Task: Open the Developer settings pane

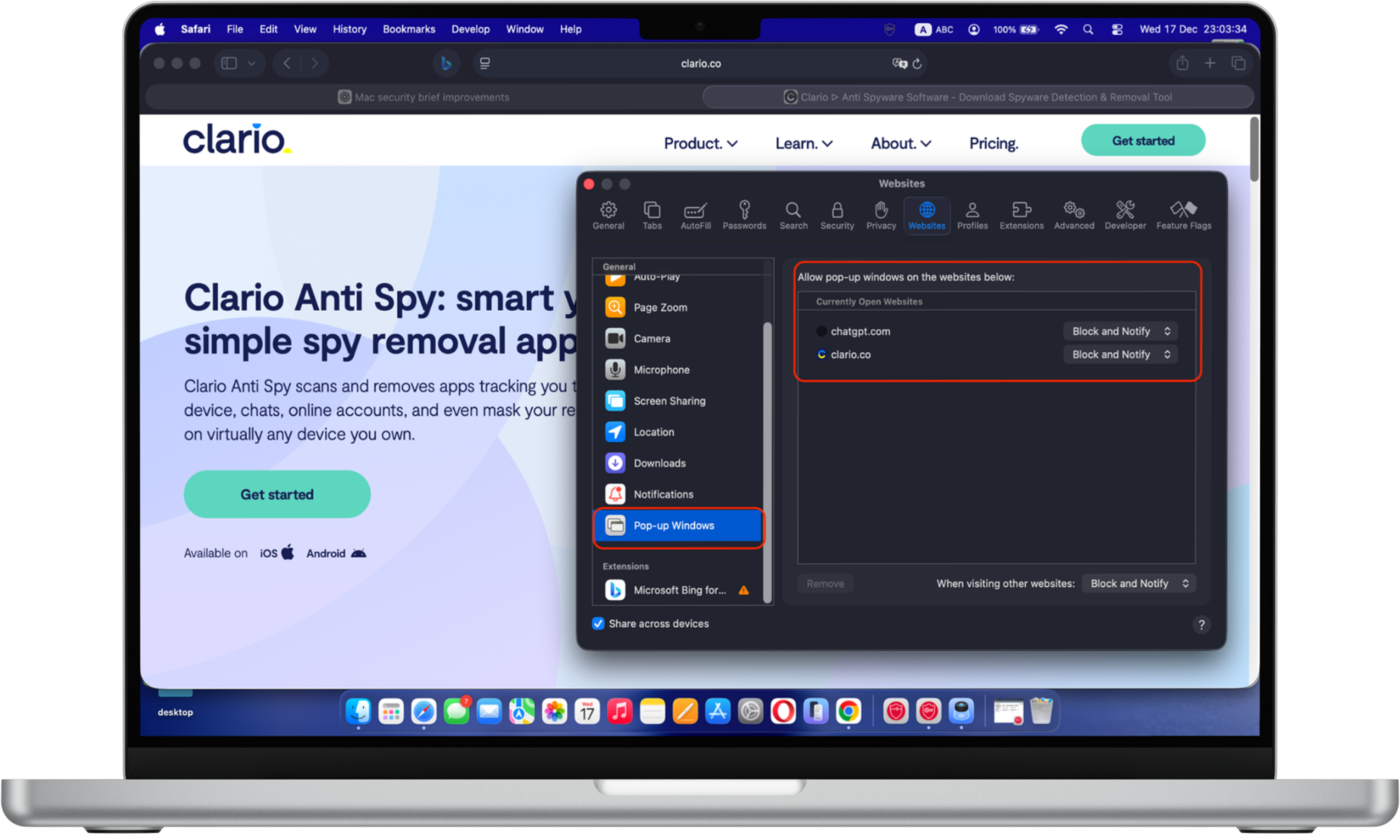Action: coord(1125,215)
